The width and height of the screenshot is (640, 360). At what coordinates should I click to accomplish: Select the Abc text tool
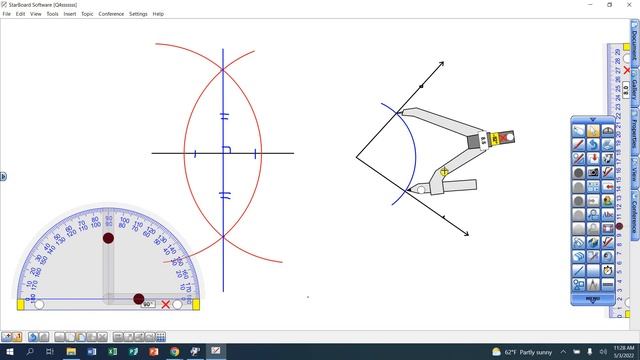coord(608,214)
